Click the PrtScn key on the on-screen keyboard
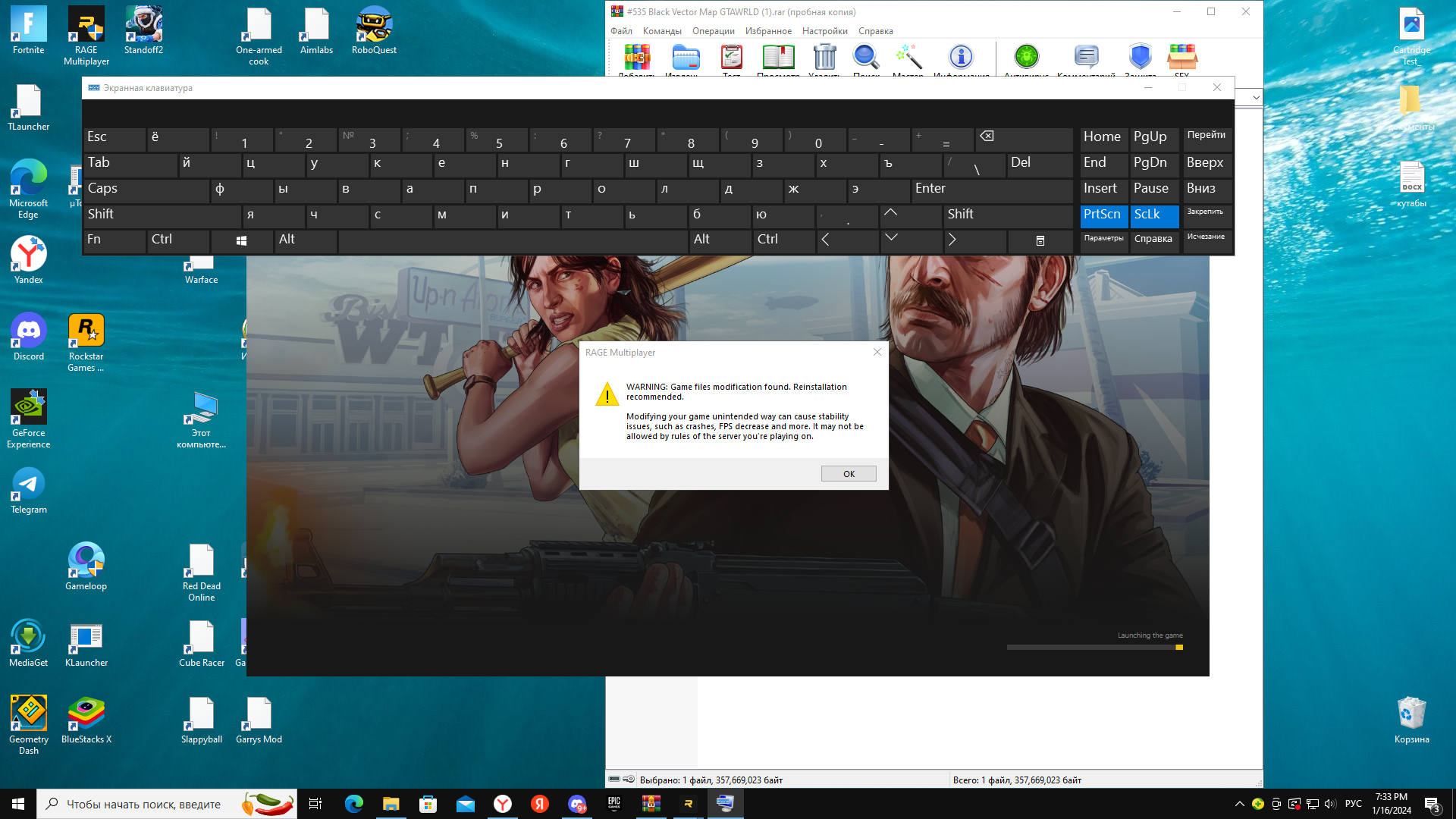 tap(1104, 215)
